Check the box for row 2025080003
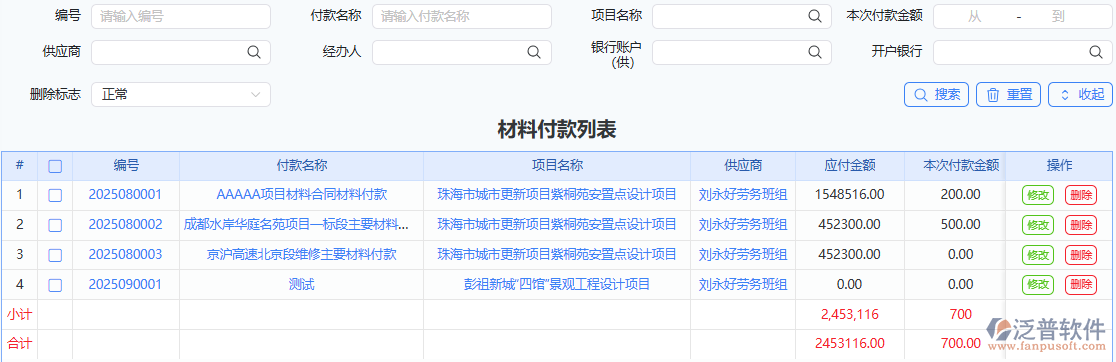Screen dimensions: 1116x362 pos(55,255)
